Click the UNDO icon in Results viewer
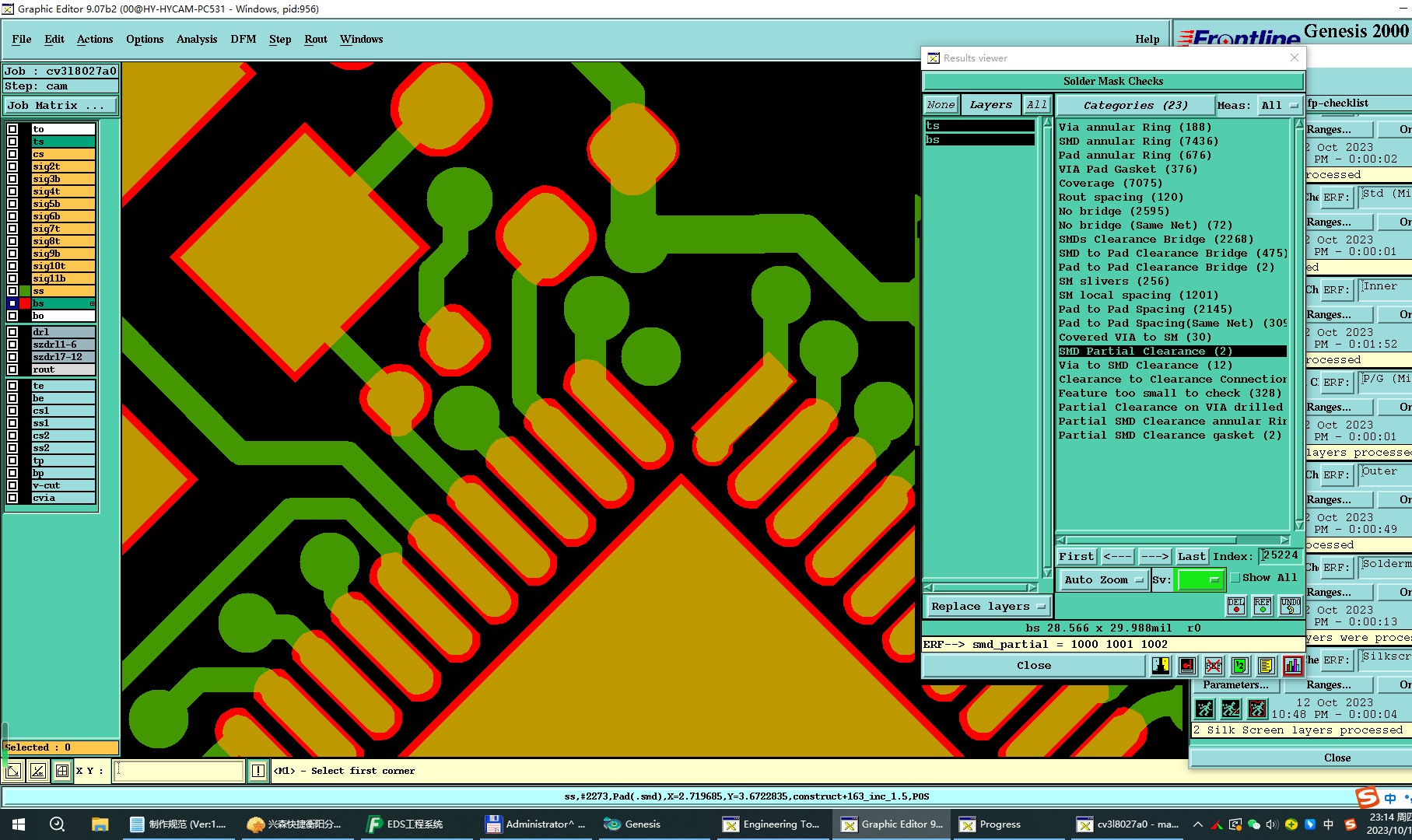 coord(1290,606)
